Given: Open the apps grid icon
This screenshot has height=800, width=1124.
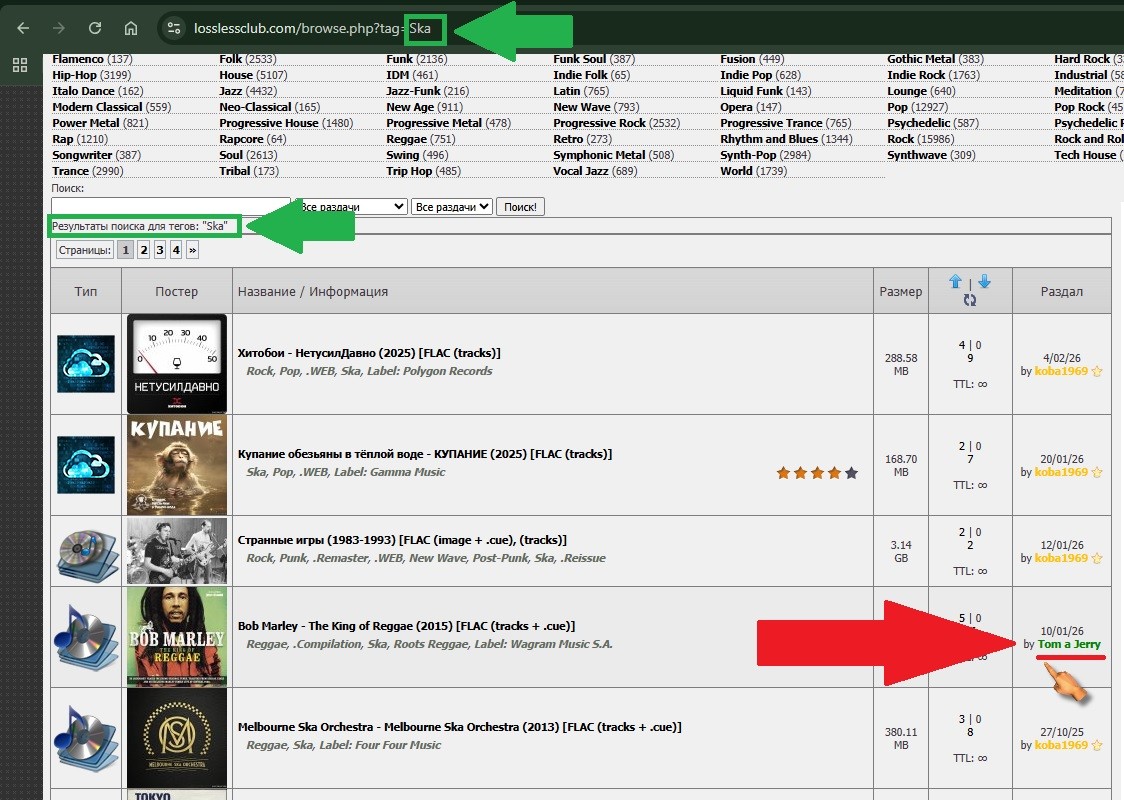Looking at the screenshot, I should (x=20, y=65).
